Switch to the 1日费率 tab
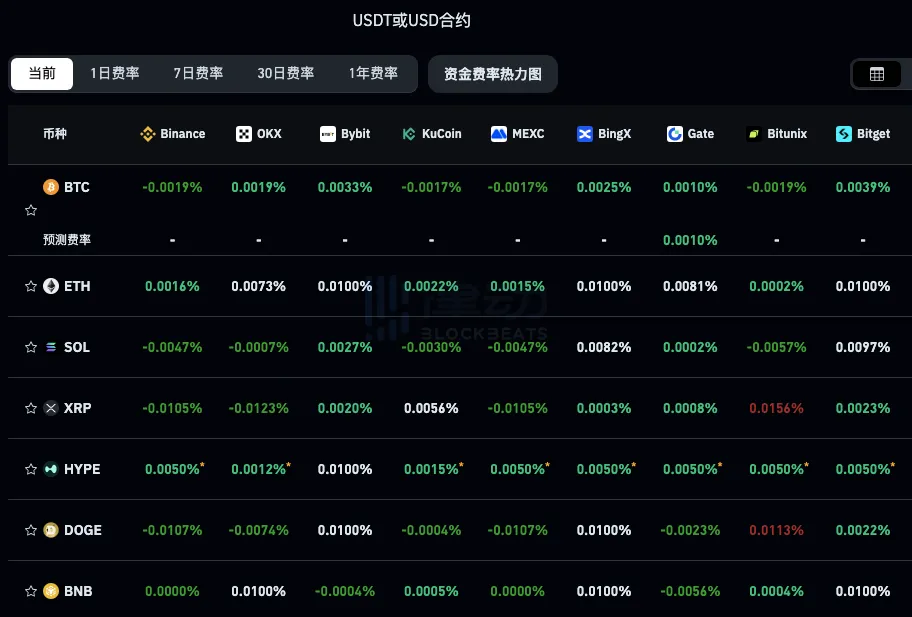The image size is (912, 617). 115,73
